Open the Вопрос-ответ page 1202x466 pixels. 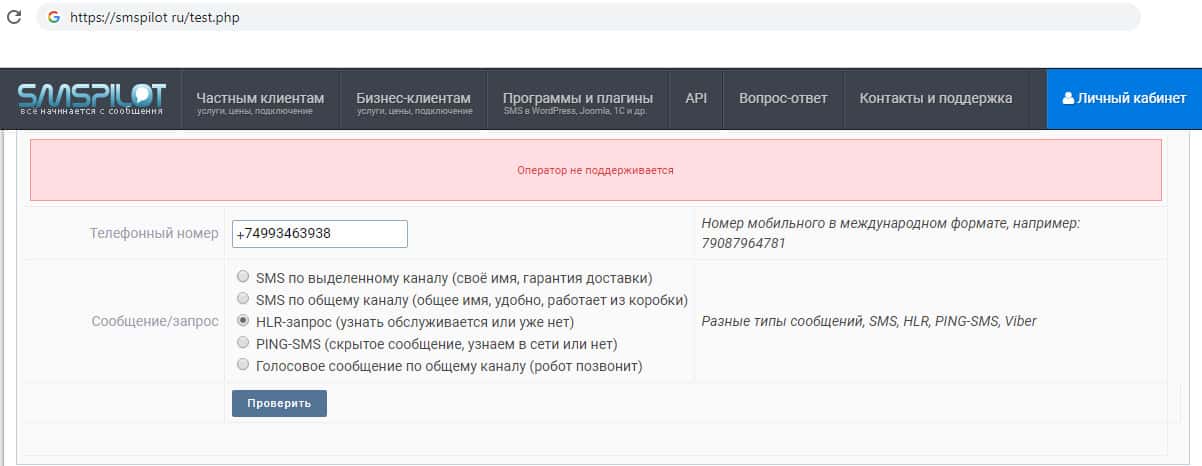click(783, 98)
